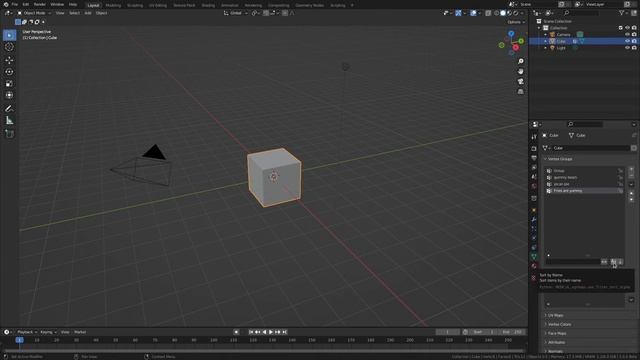
Task: Click the pan view hand icon
Action: [x=520, y=71]
